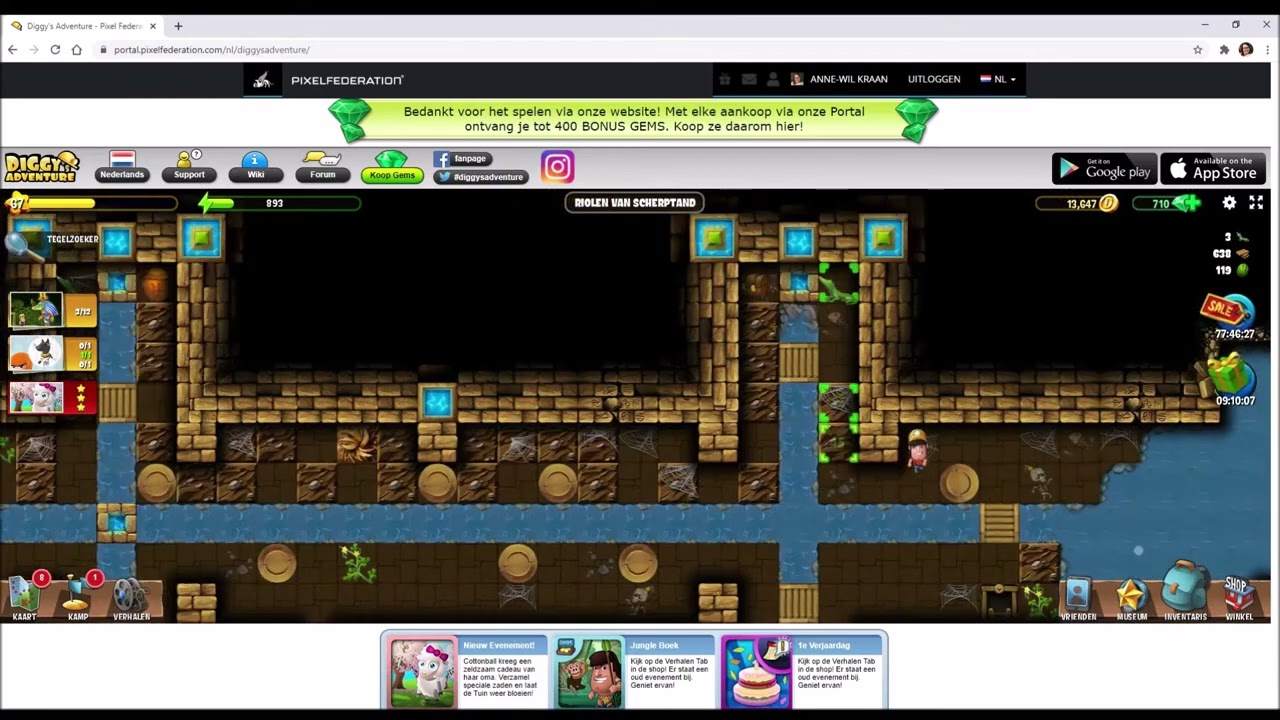
Task: Open portal messages envelope icon
Action: pyautogui.click(x=749, y=79)
